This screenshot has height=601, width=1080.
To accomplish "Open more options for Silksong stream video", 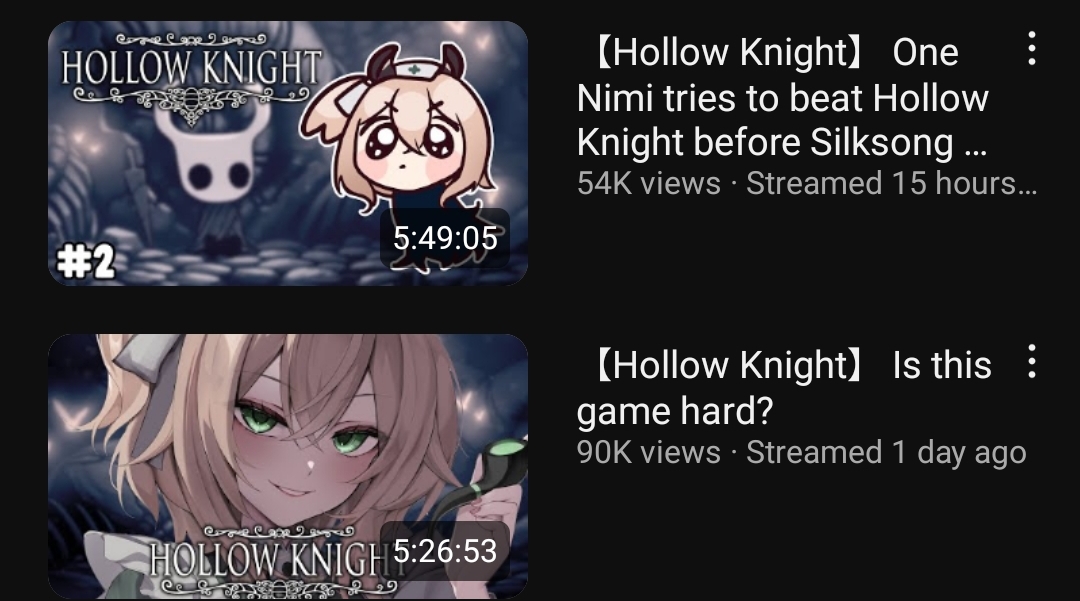I will pos(1031,48).
